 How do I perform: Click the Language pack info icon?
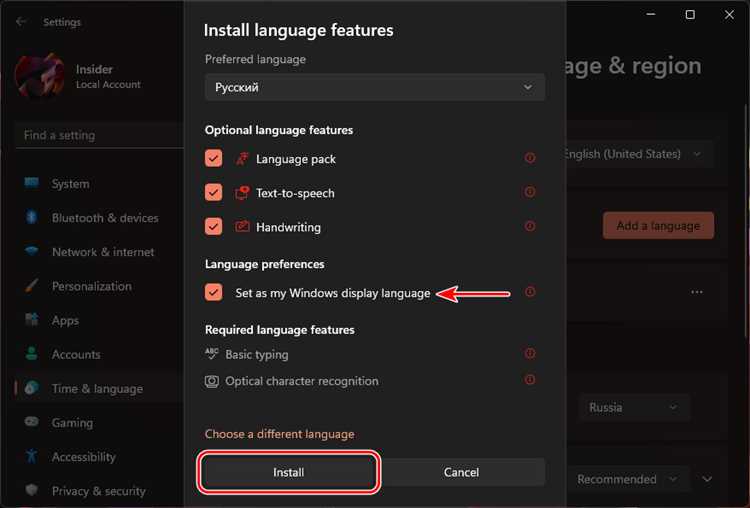click(x=529, y=158)
